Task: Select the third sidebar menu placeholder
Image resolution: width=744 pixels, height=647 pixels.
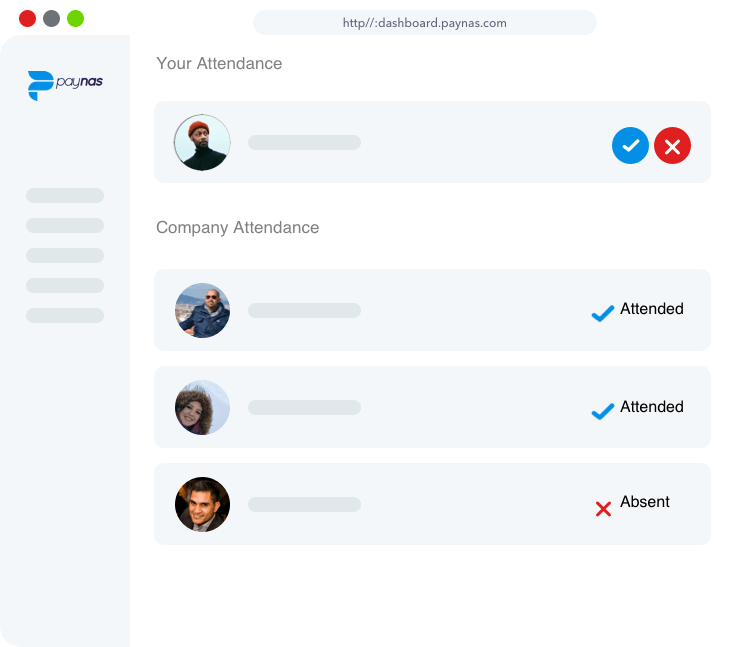Action: click(x=65, y=256)
